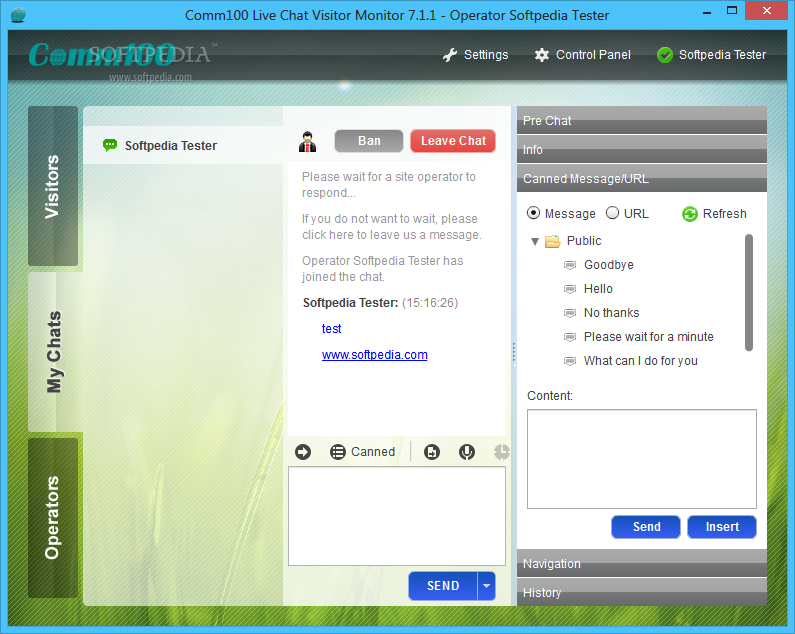Select the URL radio button
795x634 pixels.
coord(612,213)
